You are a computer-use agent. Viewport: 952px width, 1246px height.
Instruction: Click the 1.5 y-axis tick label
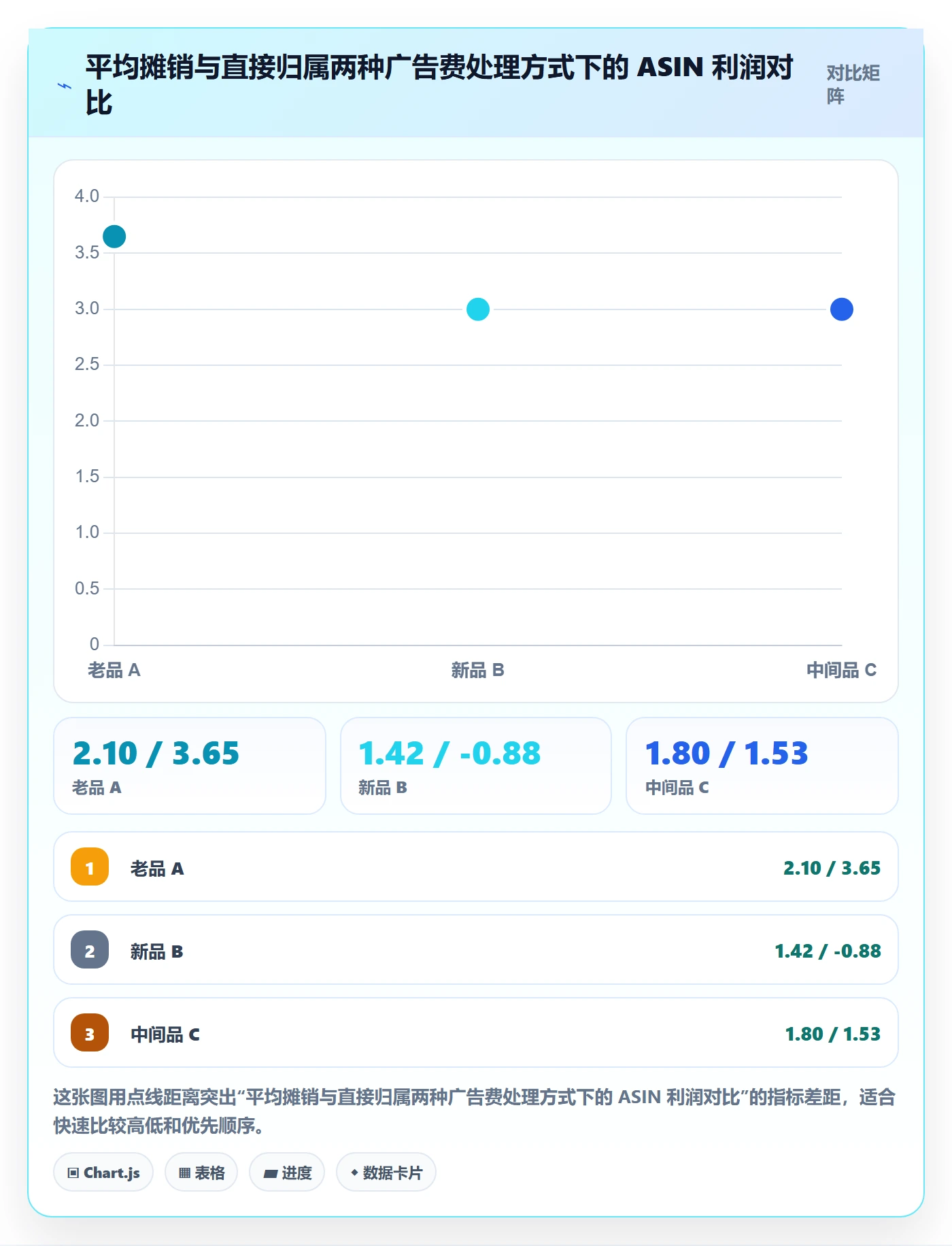87,477
